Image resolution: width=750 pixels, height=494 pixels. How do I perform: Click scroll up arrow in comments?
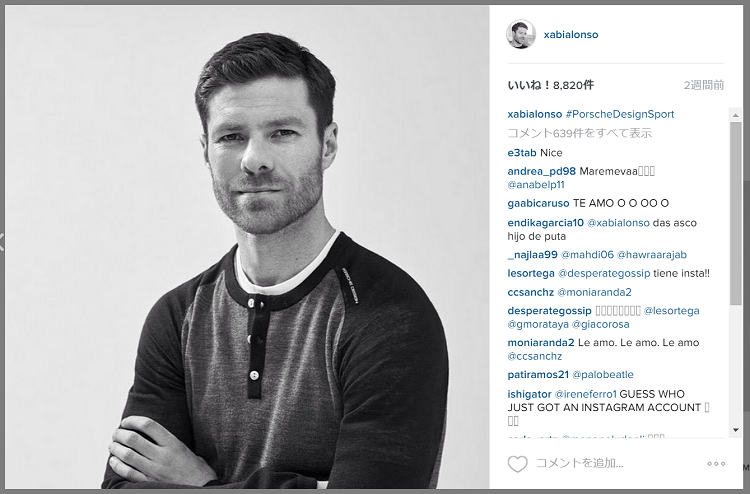click(x=736, y=115)
